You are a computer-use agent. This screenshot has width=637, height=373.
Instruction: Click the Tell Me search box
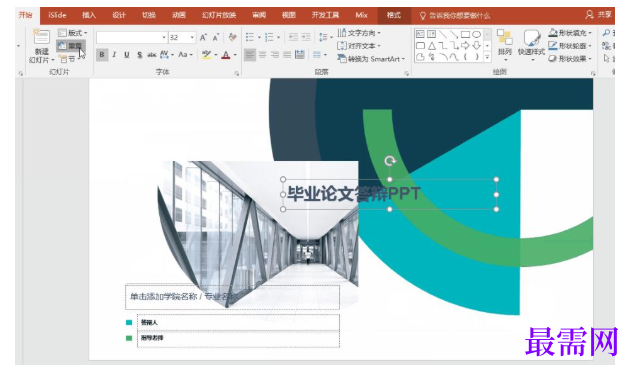(x=455, y=16)
